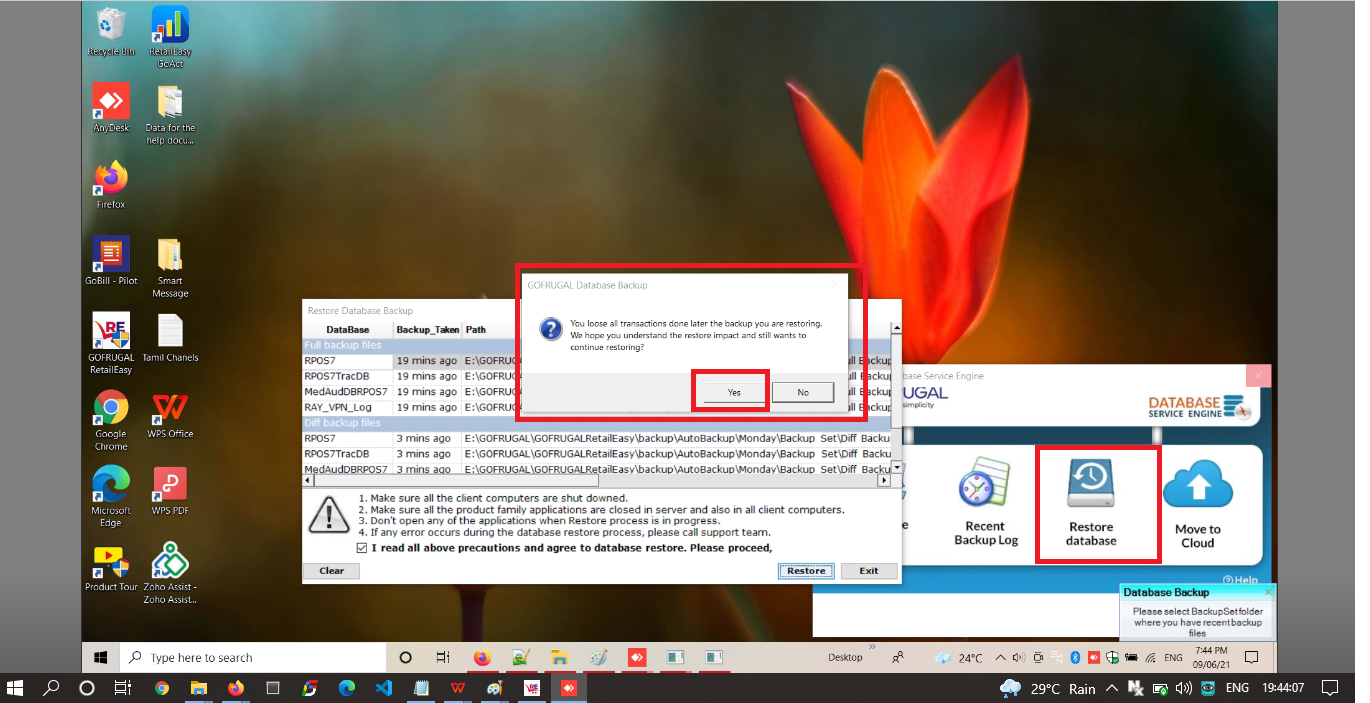Click the Bluetooth tray icon
Screen dimensions: 1370x703
coord(1075,657)
